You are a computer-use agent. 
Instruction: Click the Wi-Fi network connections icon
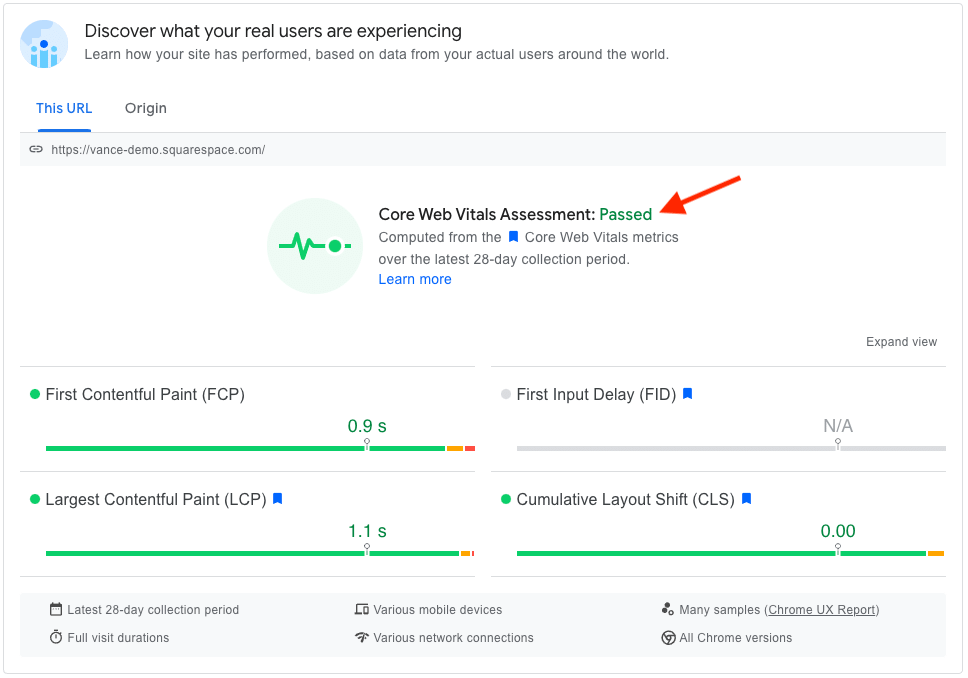[362, 638]
